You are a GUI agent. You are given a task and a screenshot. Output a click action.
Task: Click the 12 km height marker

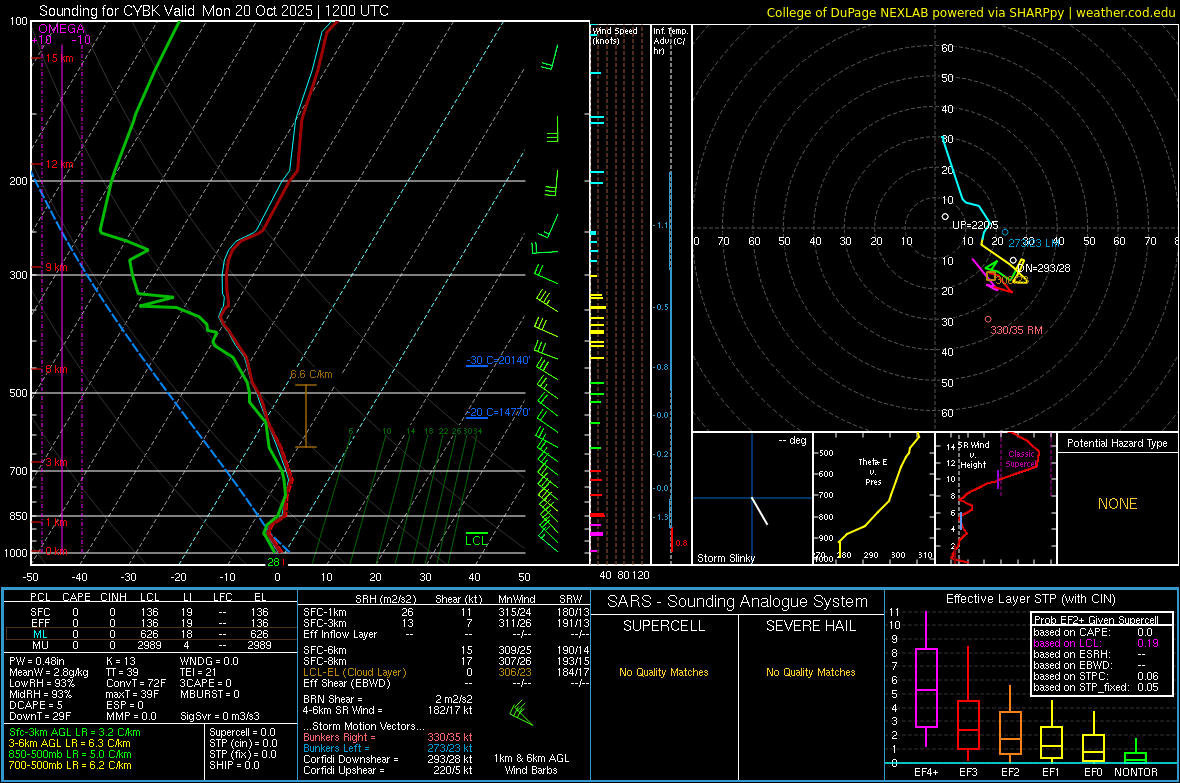[x=59, y=164]
